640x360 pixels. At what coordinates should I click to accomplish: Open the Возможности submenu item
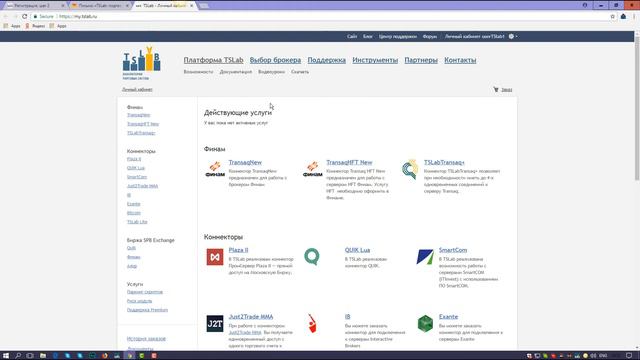point(198,72)
